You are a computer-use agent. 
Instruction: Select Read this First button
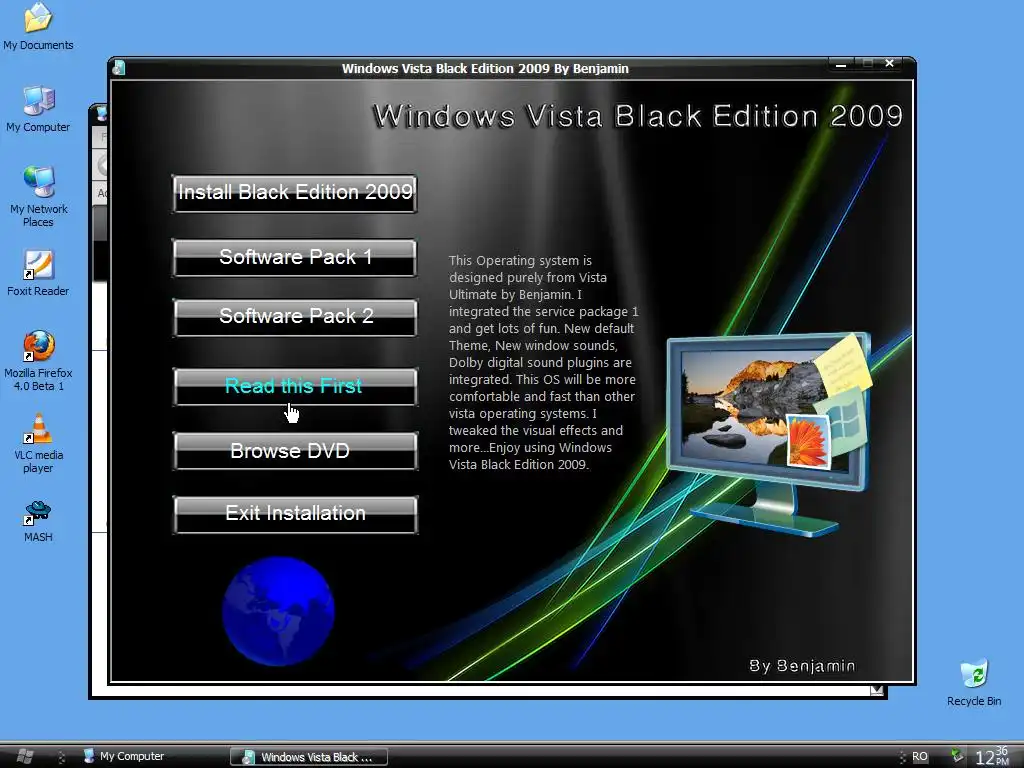pyautogui.click(x=295, y=387)
